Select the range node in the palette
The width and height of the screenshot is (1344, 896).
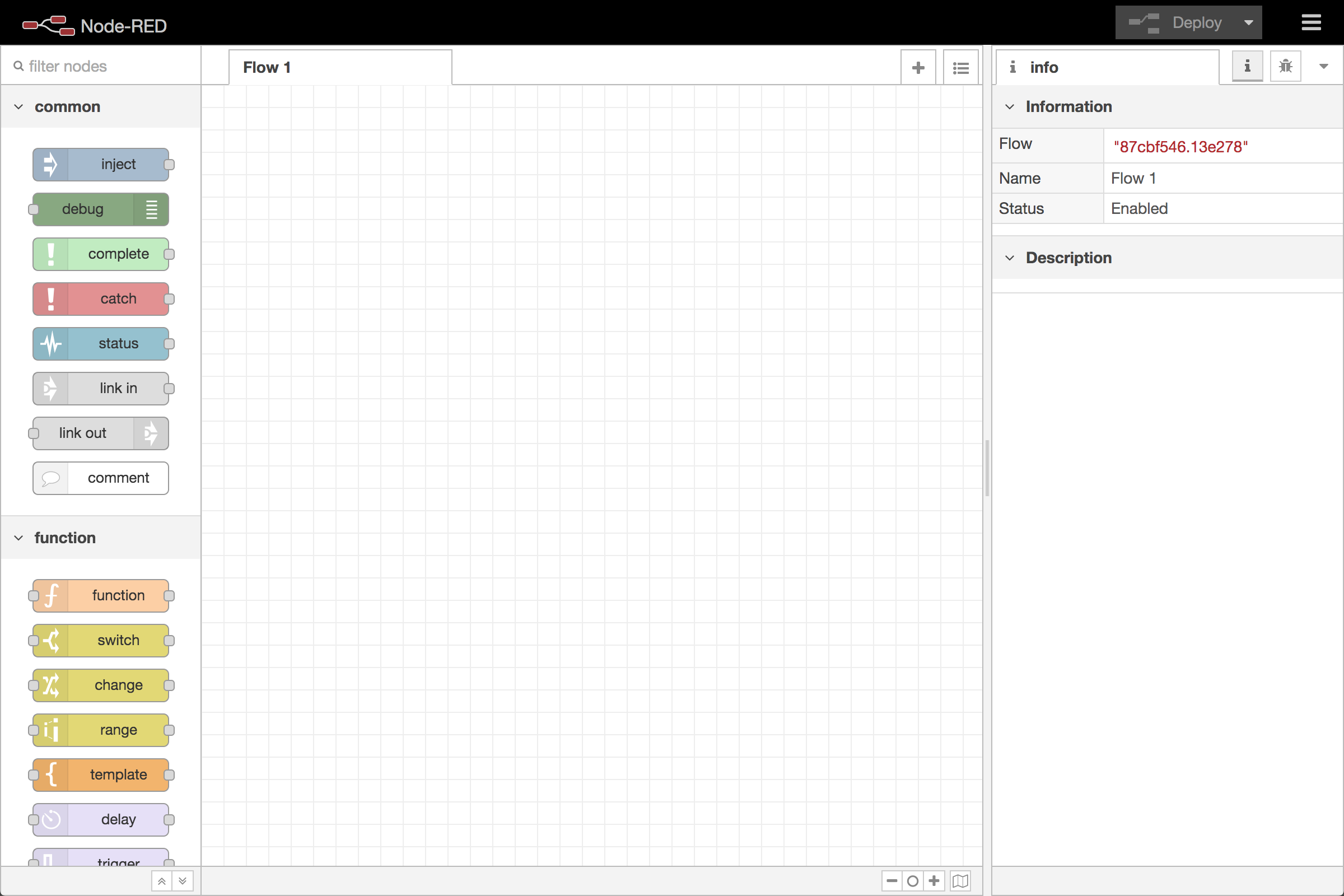(101, 730)
